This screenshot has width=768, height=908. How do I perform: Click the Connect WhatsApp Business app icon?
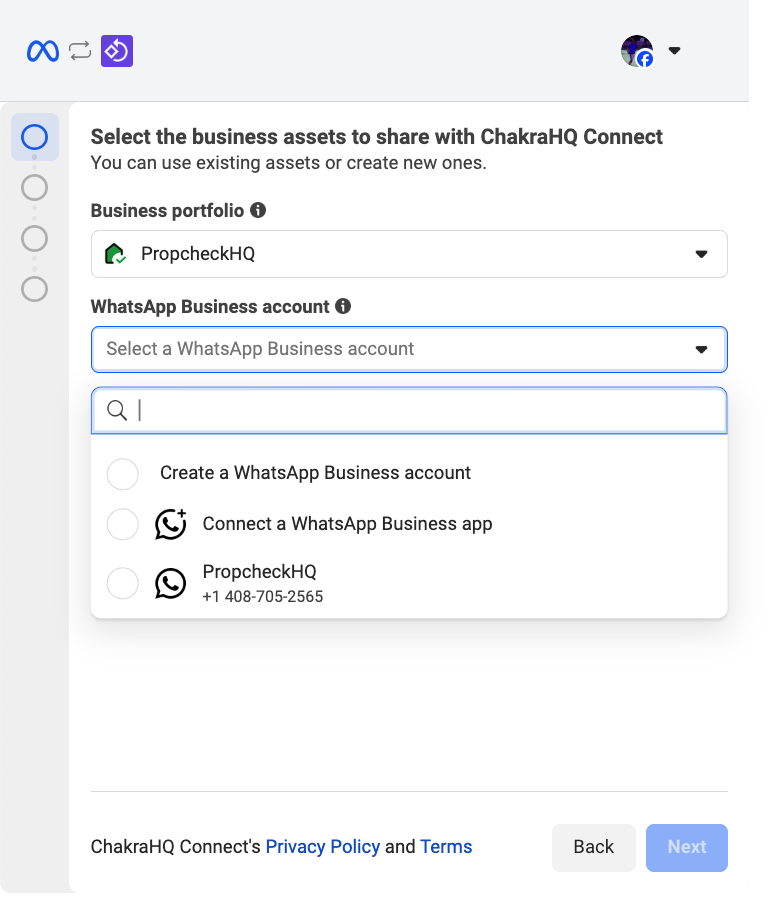pos(171,524)
